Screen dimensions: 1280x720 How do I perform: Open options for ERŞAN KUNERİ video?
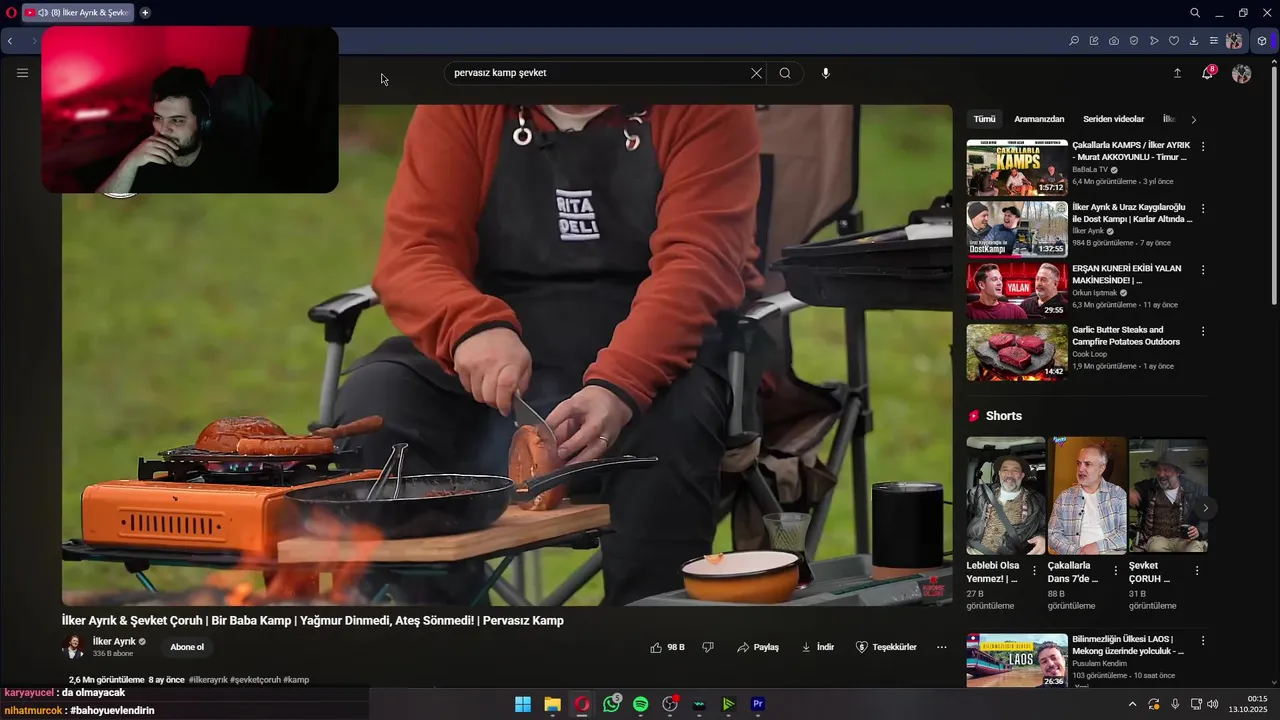click(x=1203, y=270)
